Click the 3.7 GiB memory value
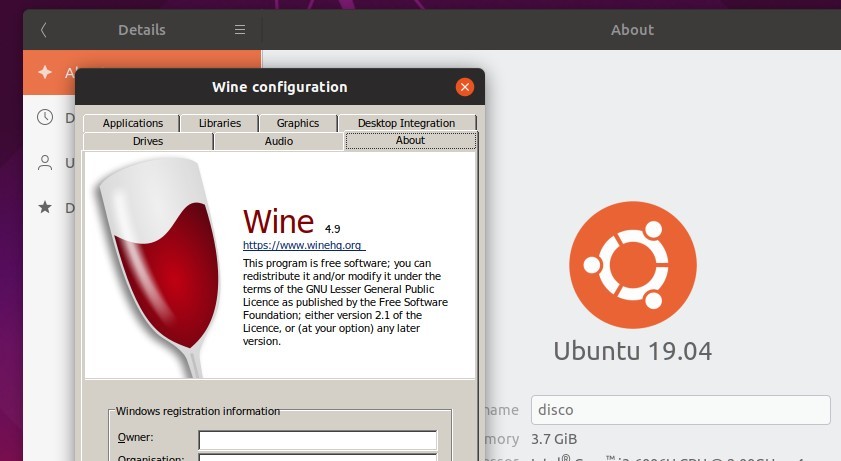Viewport: 841px width, 461px height. (x=554, y=439)
